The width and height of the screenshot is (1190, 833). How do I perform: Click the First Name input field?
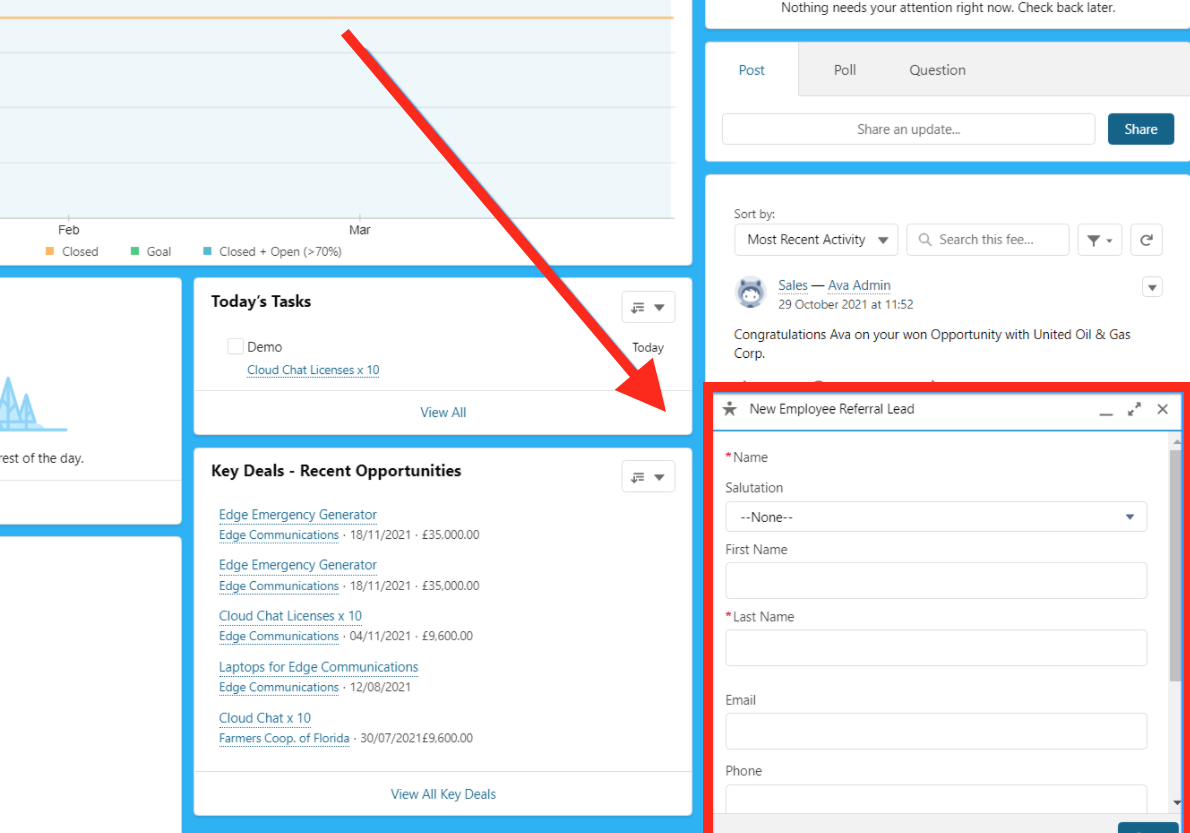click(x=936, y=581)
